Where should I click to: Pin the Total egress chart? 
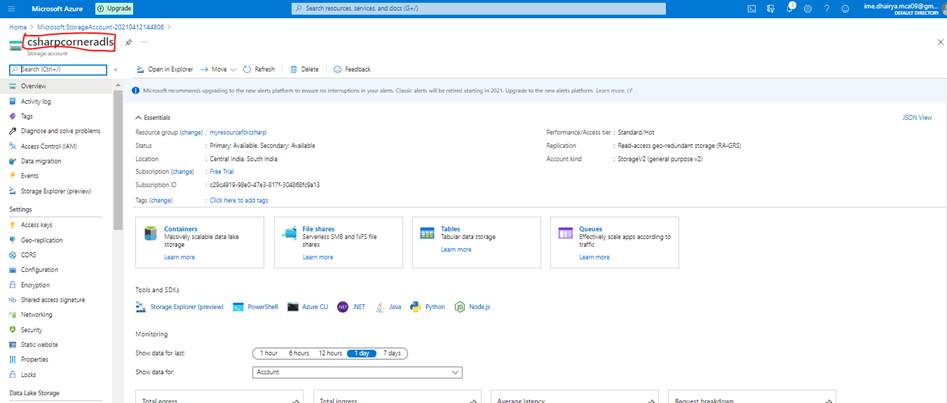tap(296, 401)
